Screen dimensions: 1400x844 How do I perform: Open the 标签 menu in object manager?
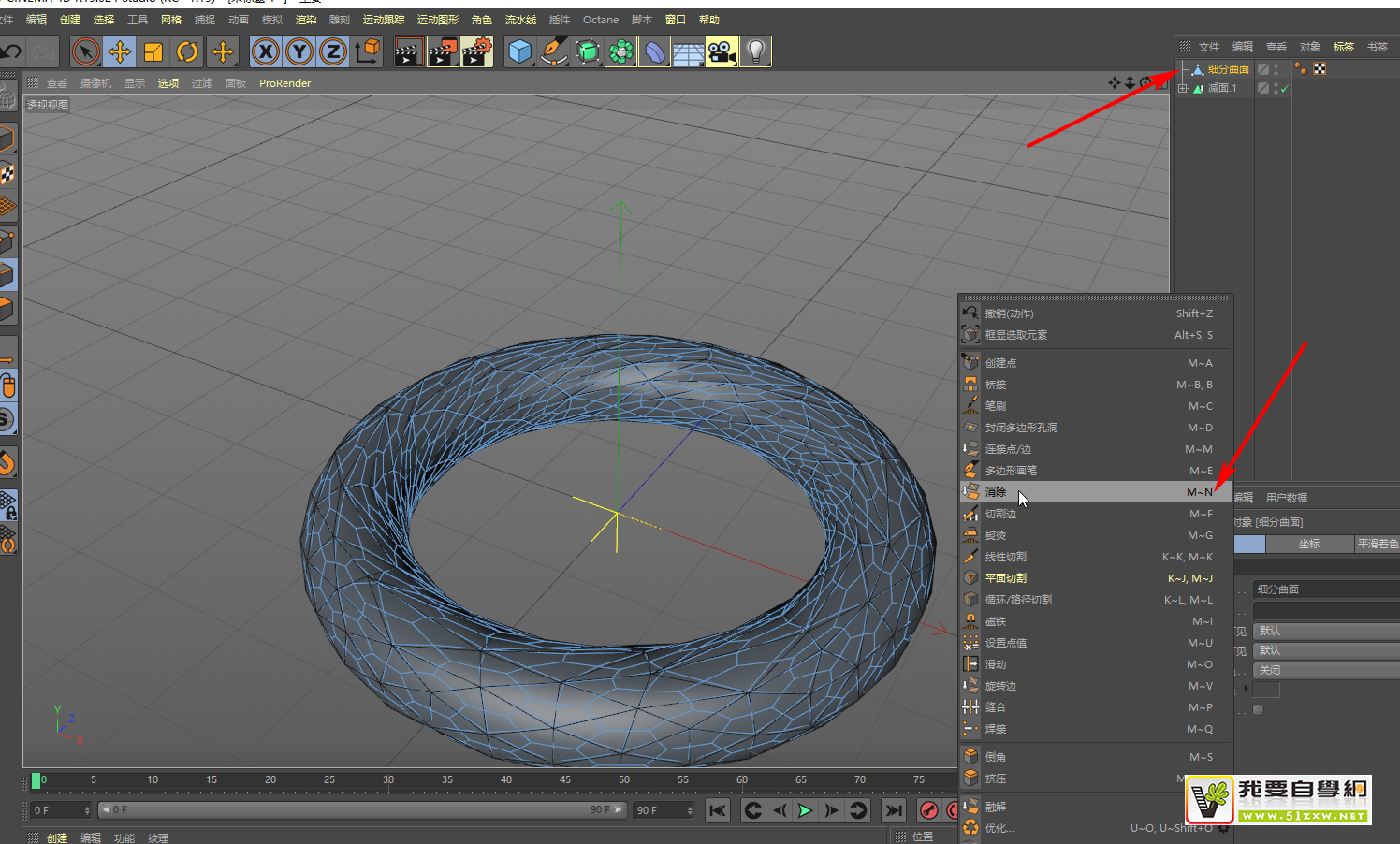click(1344, 47)
